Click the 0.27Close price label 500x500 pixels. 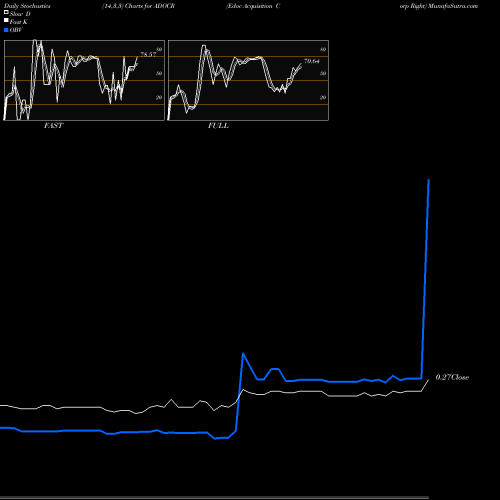452,377
